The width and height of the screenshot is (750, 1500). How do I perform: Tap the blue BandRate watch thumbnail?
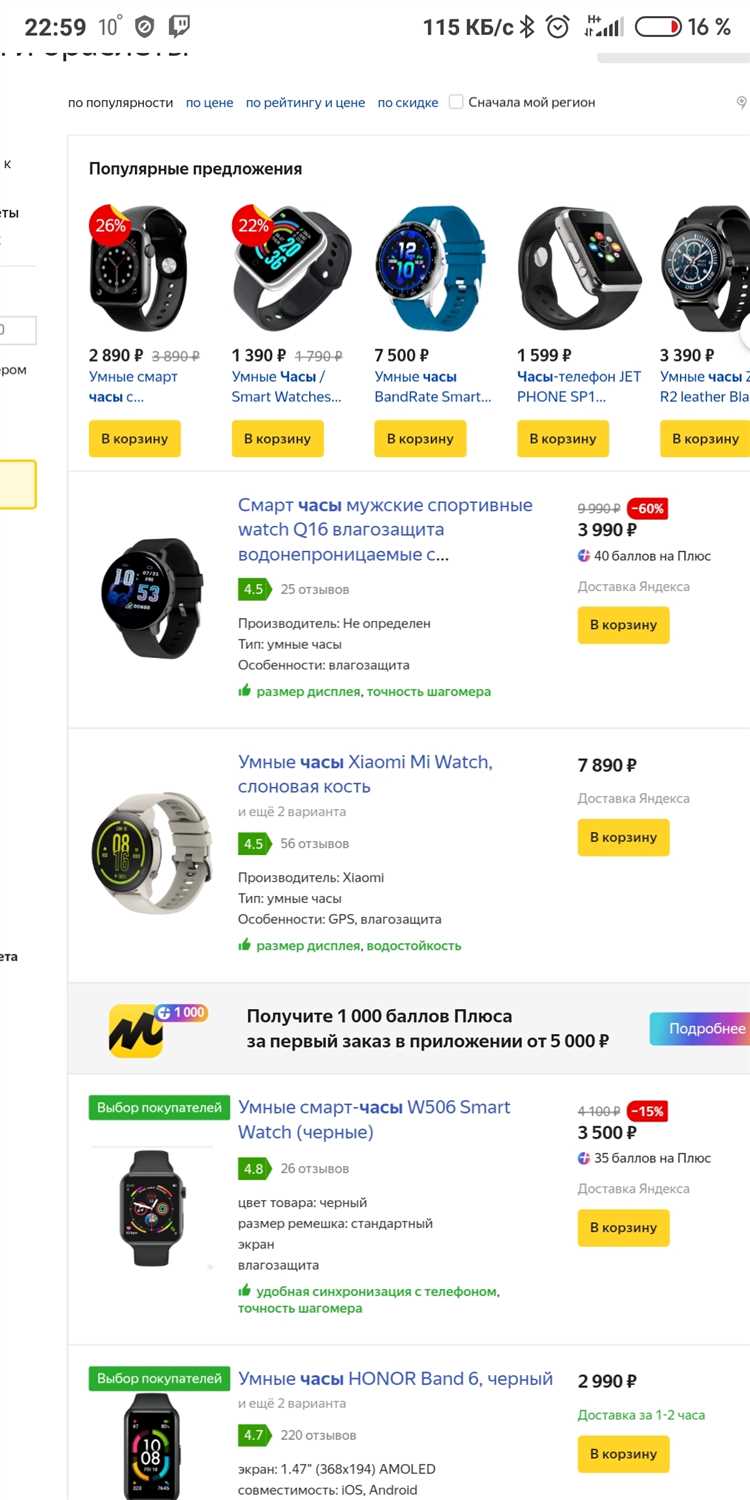pyautogui.click(x=428, y=268)
